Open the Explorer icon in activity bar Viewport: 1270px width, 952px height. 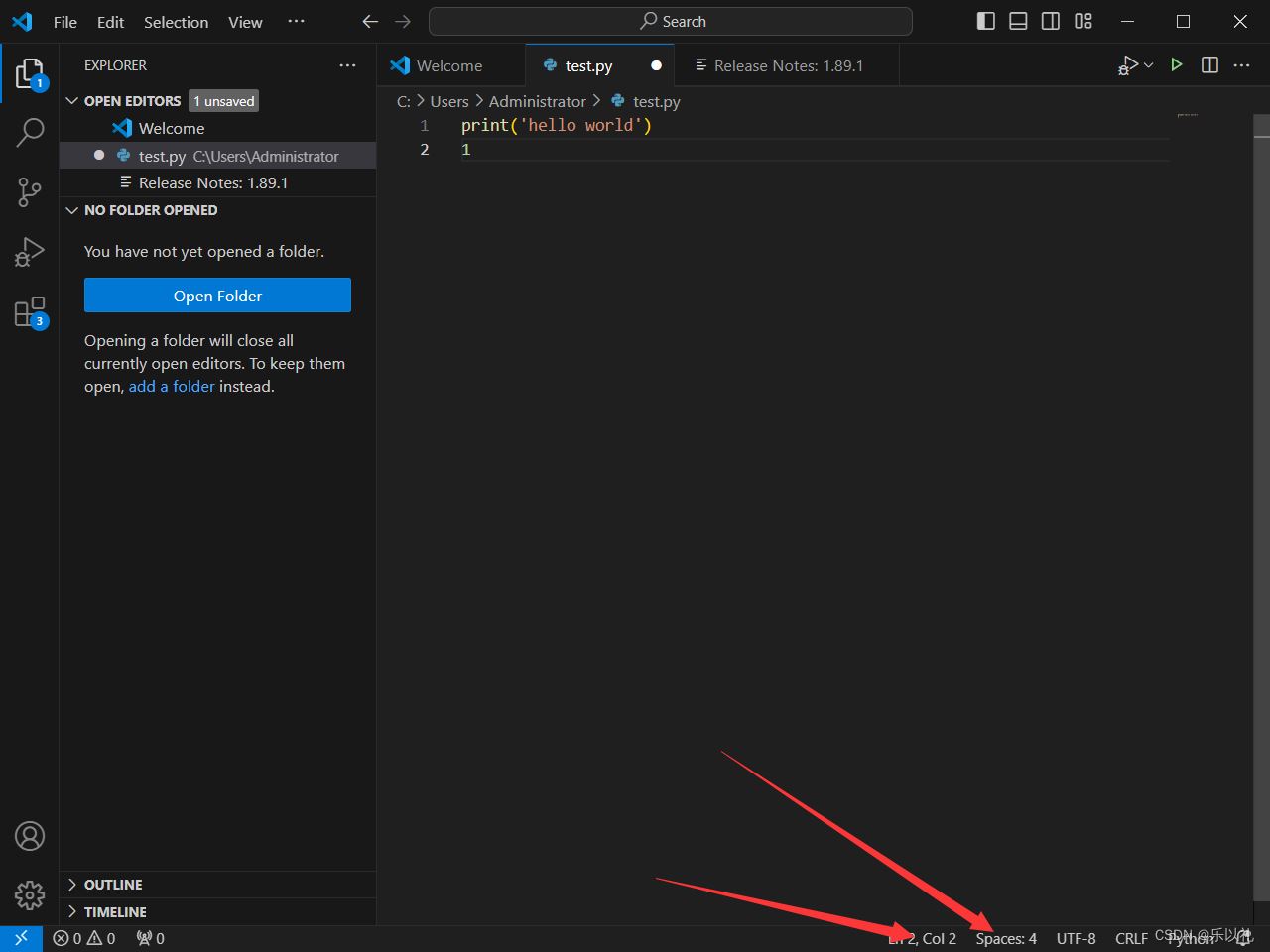pos(29,72)
